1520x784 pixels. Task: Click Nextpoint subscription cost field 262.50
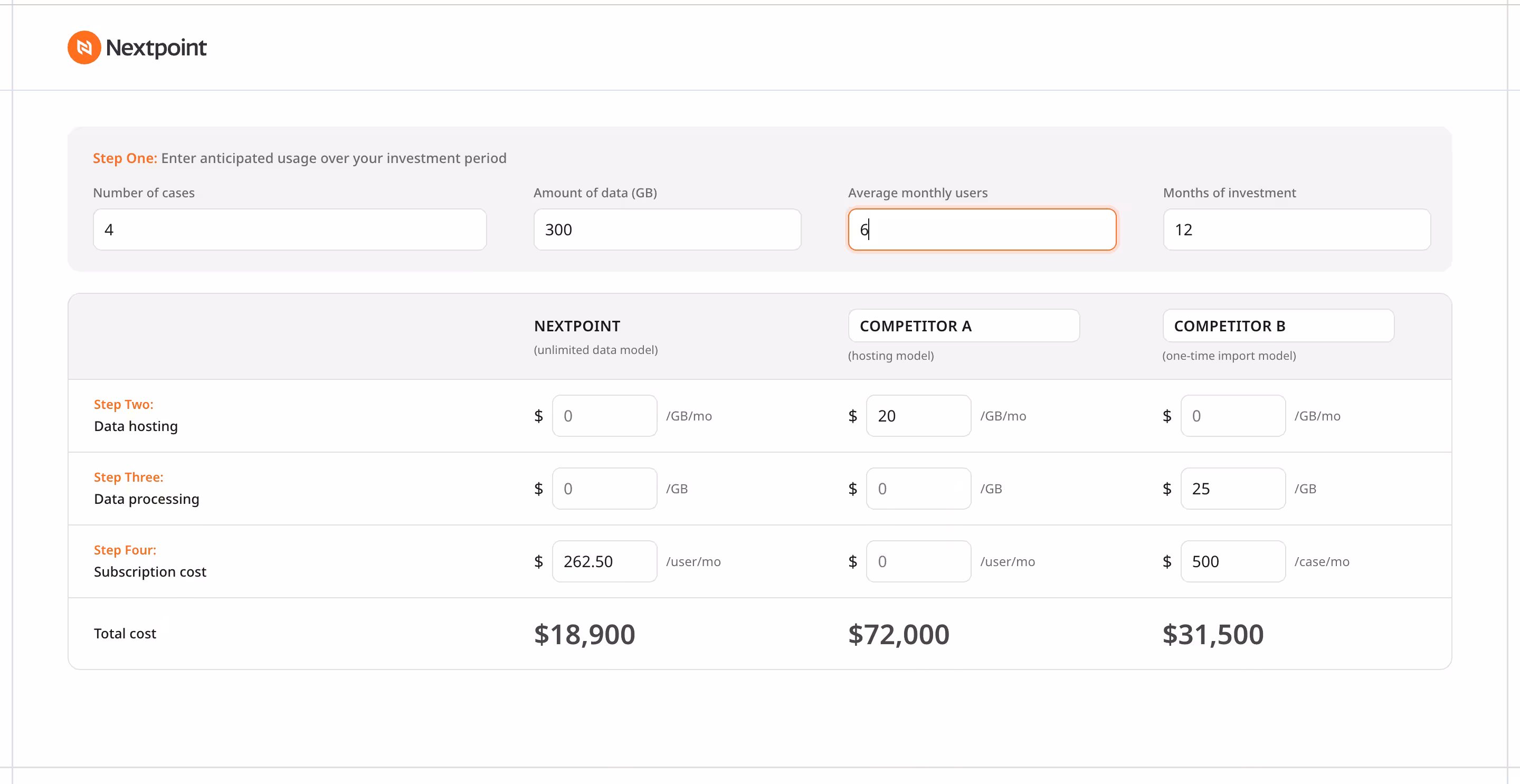(604, 561)
